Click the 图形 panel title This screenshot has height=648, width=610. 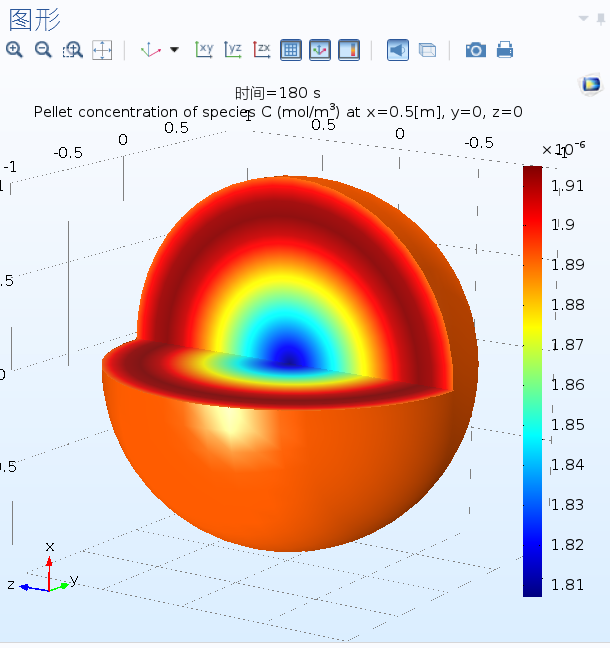(x=35, y=20)
